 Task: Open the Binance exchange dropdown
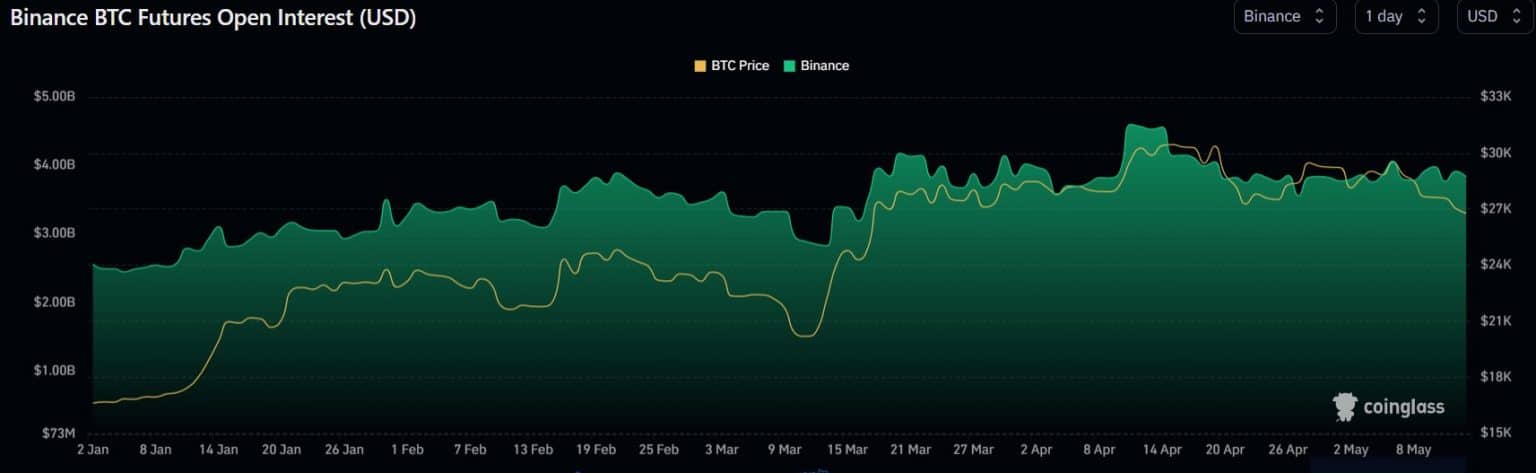(1284, 17)
